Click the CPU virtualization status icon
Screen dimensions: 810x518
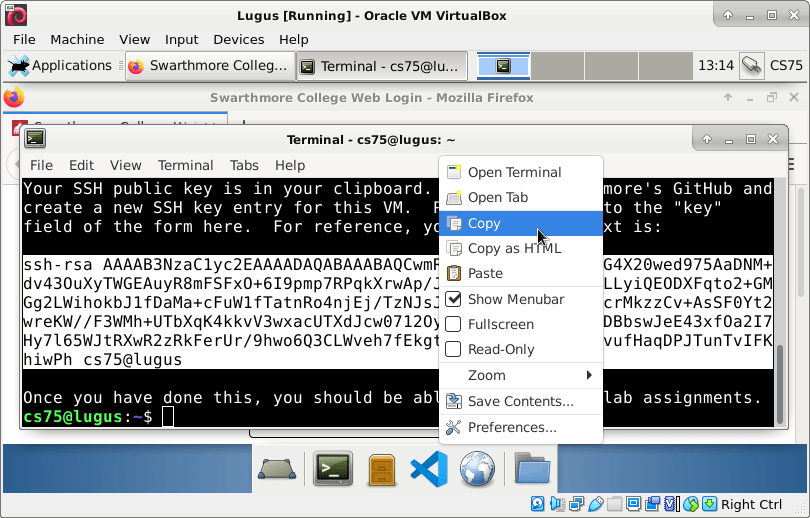pos(671,504)
